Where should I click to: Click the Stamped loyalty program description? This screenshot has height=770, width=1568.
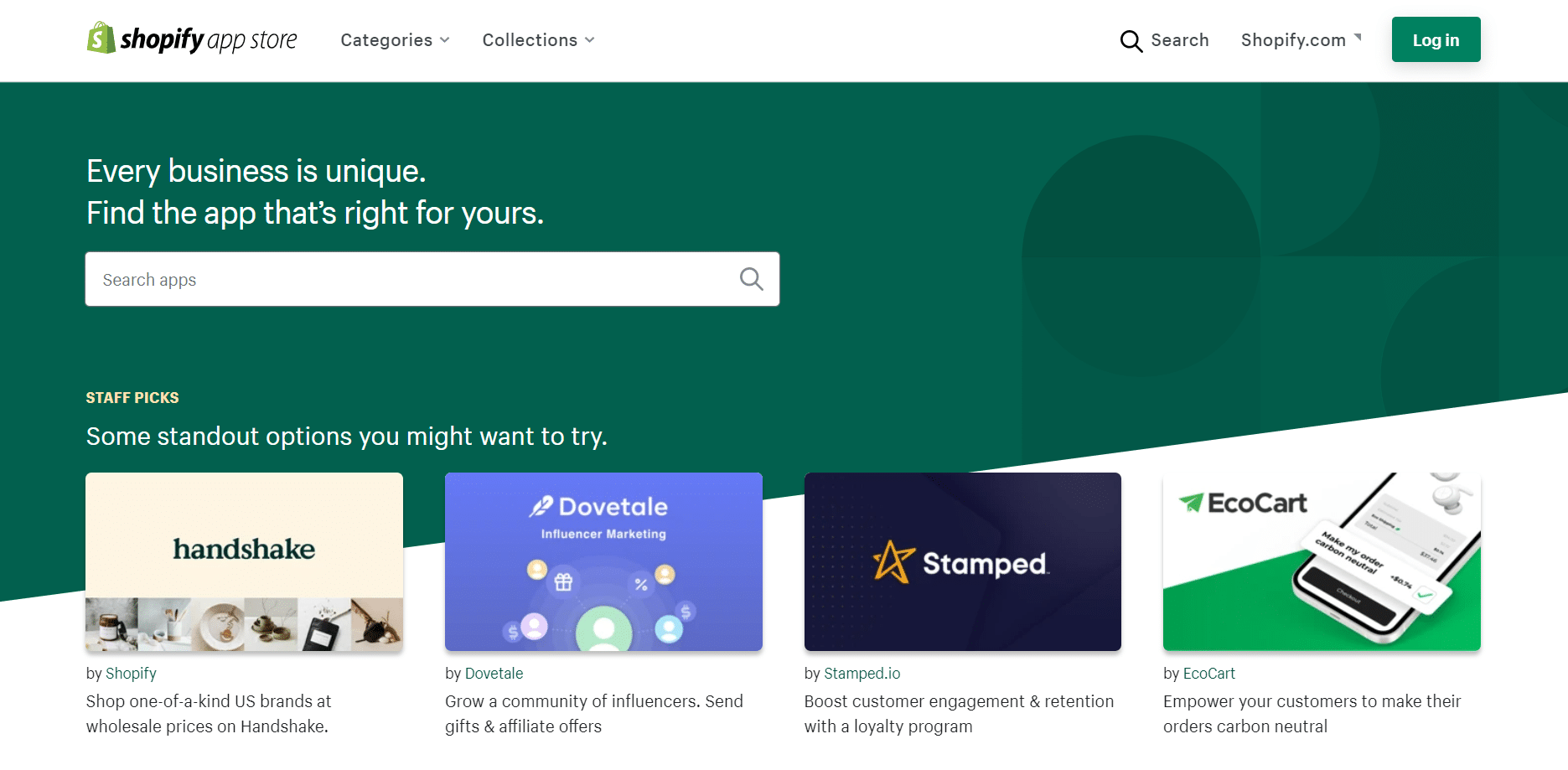click(x=959, y=714)
